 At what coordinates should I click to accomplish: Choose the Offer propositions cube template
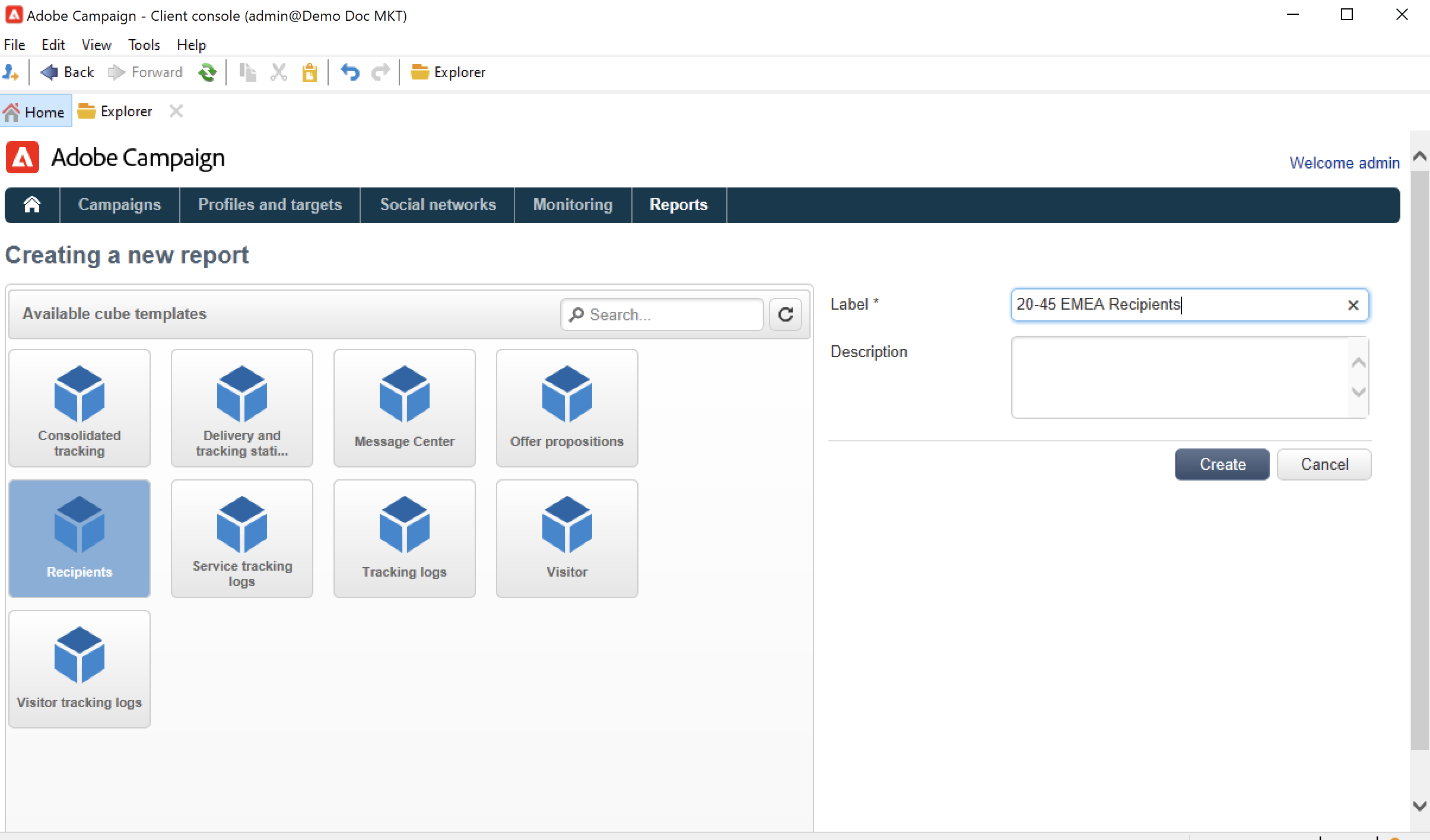pyautogui.click(x=567, y=408)
